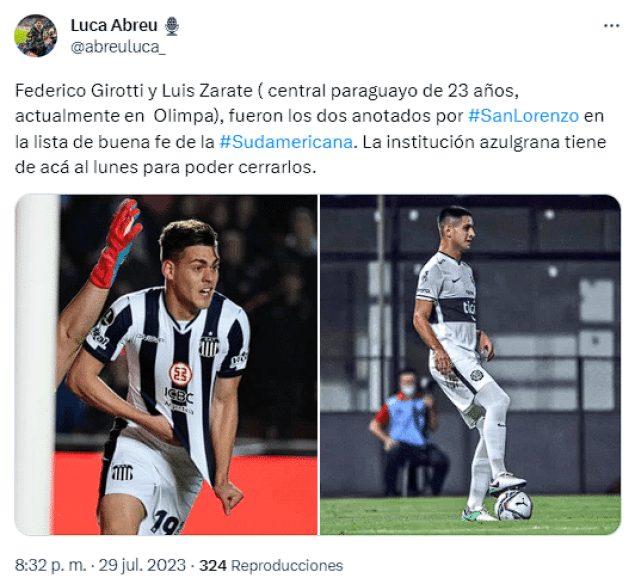Screen dimensions: 635x578
Task: Click the club crest on the striped jersey
Action: pos(209,346)
